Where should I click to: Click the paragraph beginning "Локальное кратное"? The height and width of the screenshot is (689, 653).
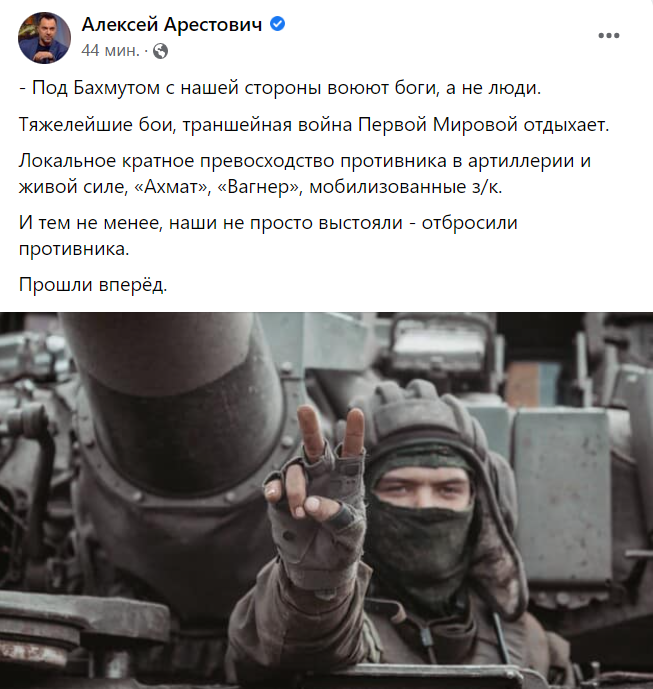coord(305,174)
